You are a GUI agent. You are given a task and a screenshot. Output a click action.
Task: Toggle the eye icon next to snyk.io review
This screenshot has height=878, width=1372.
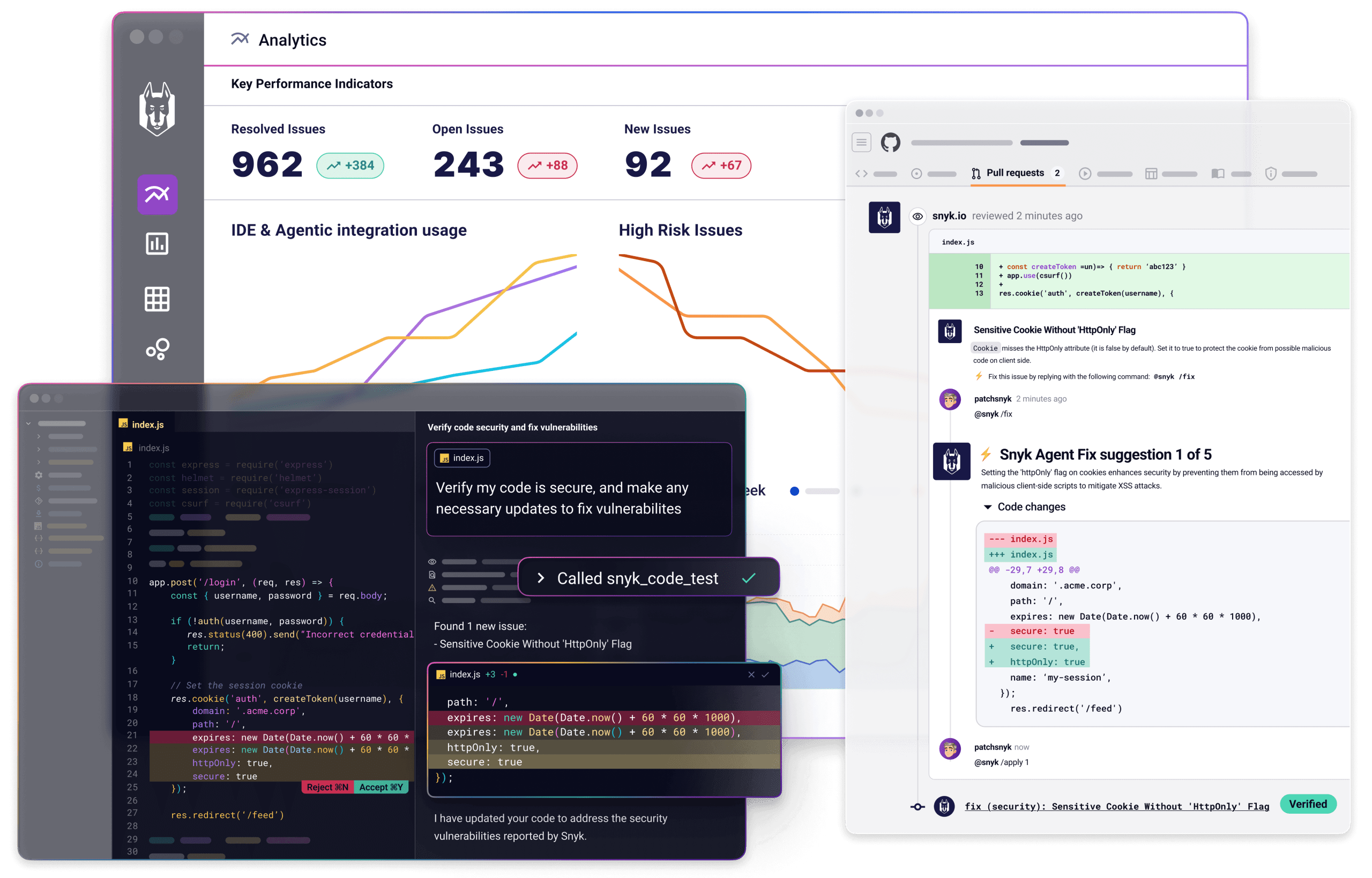917,216
